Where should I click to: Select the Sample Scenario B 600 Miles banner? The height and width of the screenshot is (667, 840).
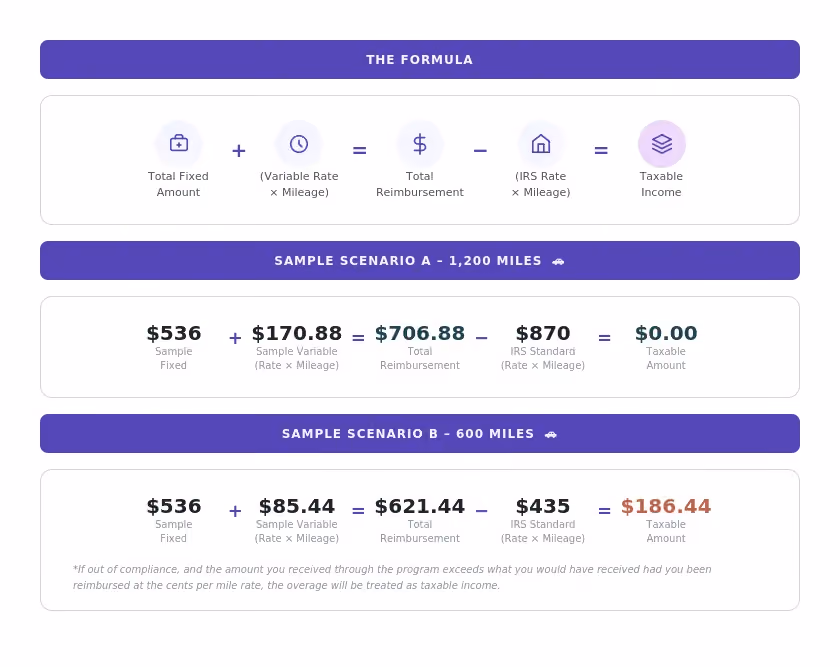coord(420,433)
